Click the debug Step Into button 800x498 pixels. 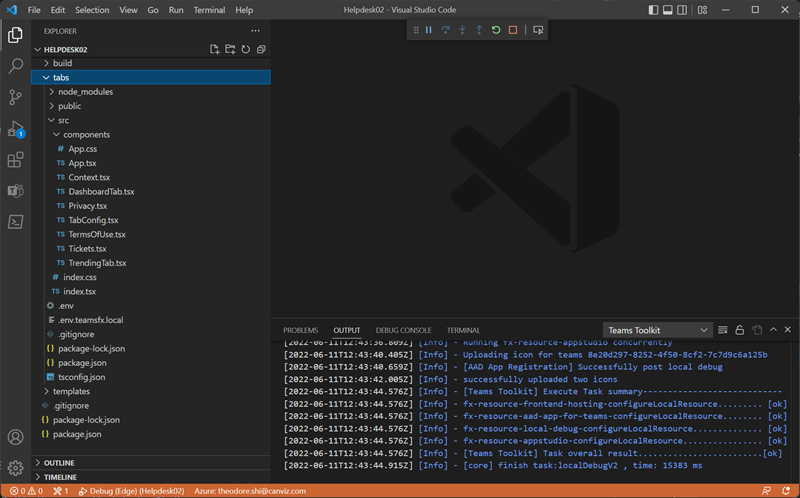(x=462, y=30)
